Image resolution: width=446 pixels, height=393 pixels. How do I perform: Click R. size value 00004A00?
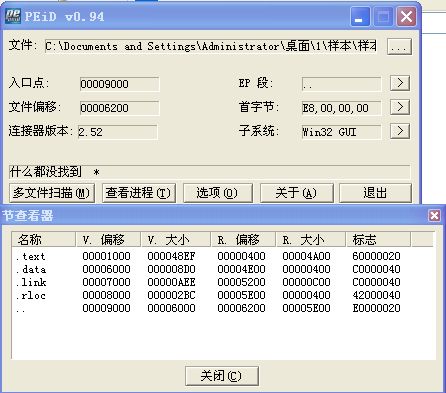click(306, 256)
